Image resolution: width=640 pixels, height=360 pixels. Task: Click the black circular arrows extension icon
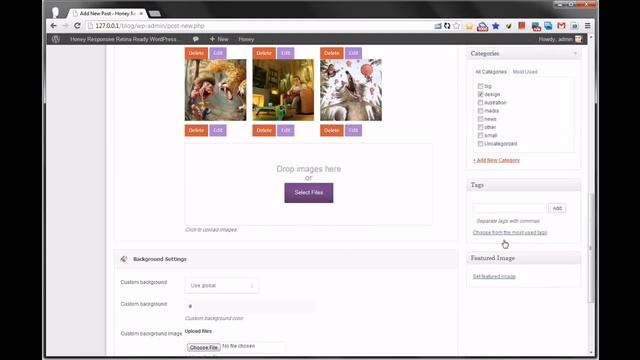pyautogui.click(x=447, y=26)
